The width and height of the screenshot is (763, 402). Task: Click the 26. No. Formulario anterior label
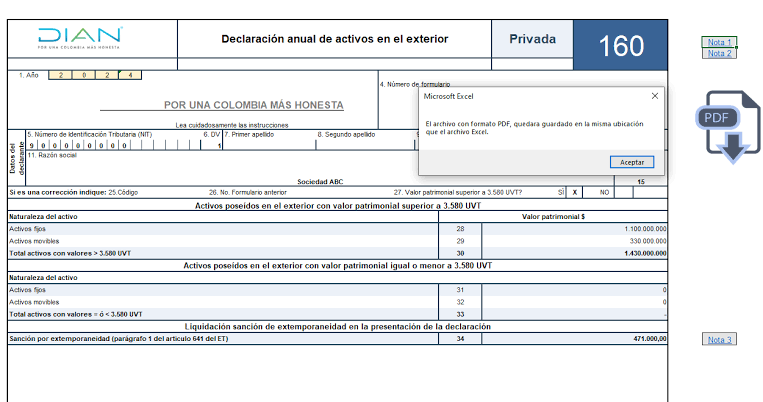[x=248, y=193]
